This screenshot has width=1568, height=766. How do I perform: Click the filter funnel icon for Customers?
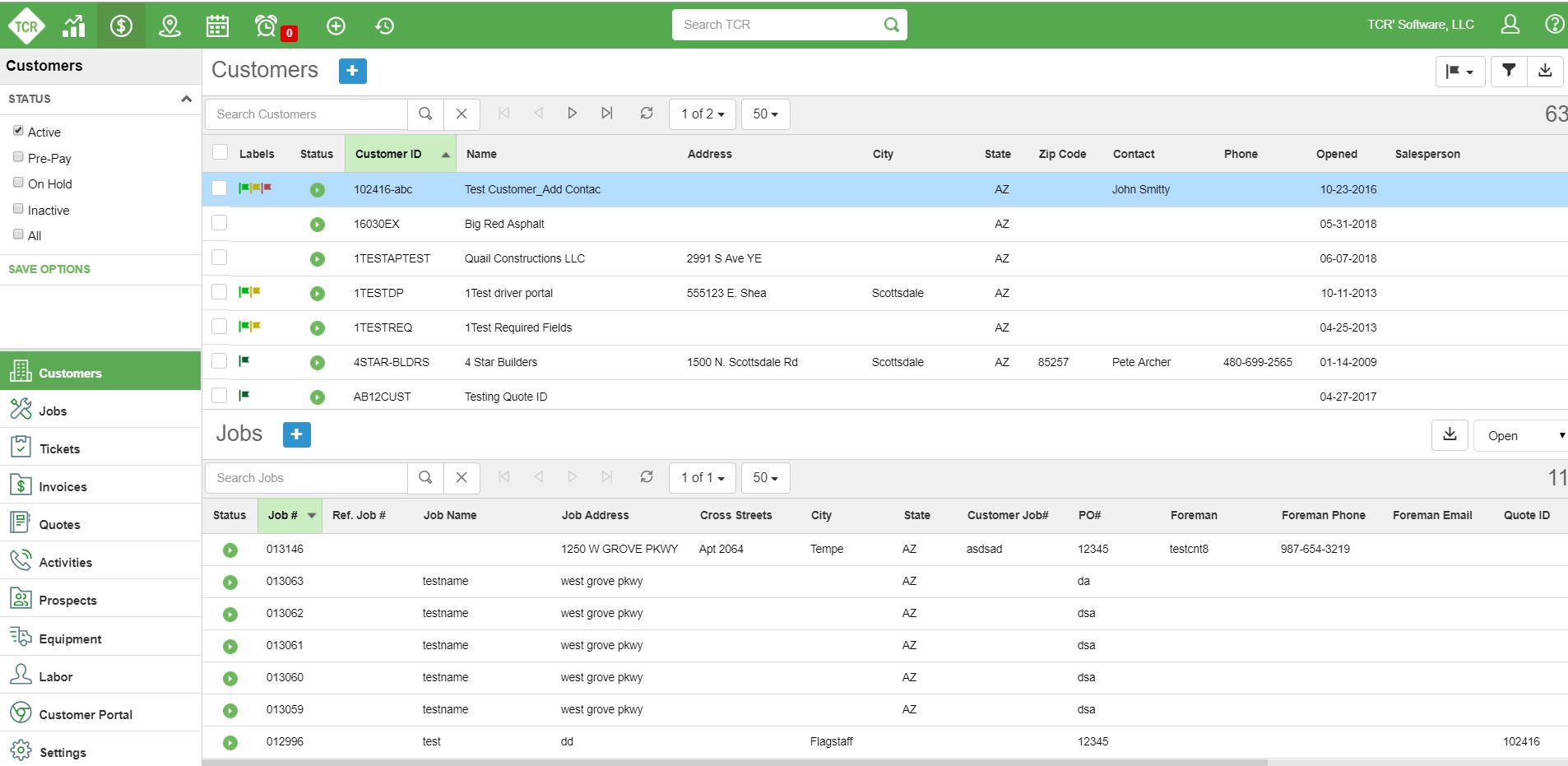pyautogui.click(x=1509, y=71)
